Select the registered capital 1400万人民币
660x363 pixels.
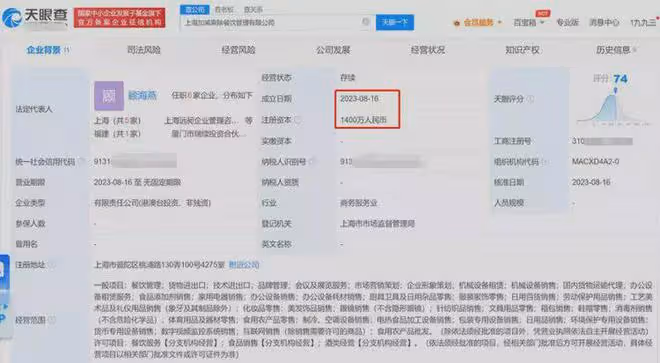(x=363, y=120)
